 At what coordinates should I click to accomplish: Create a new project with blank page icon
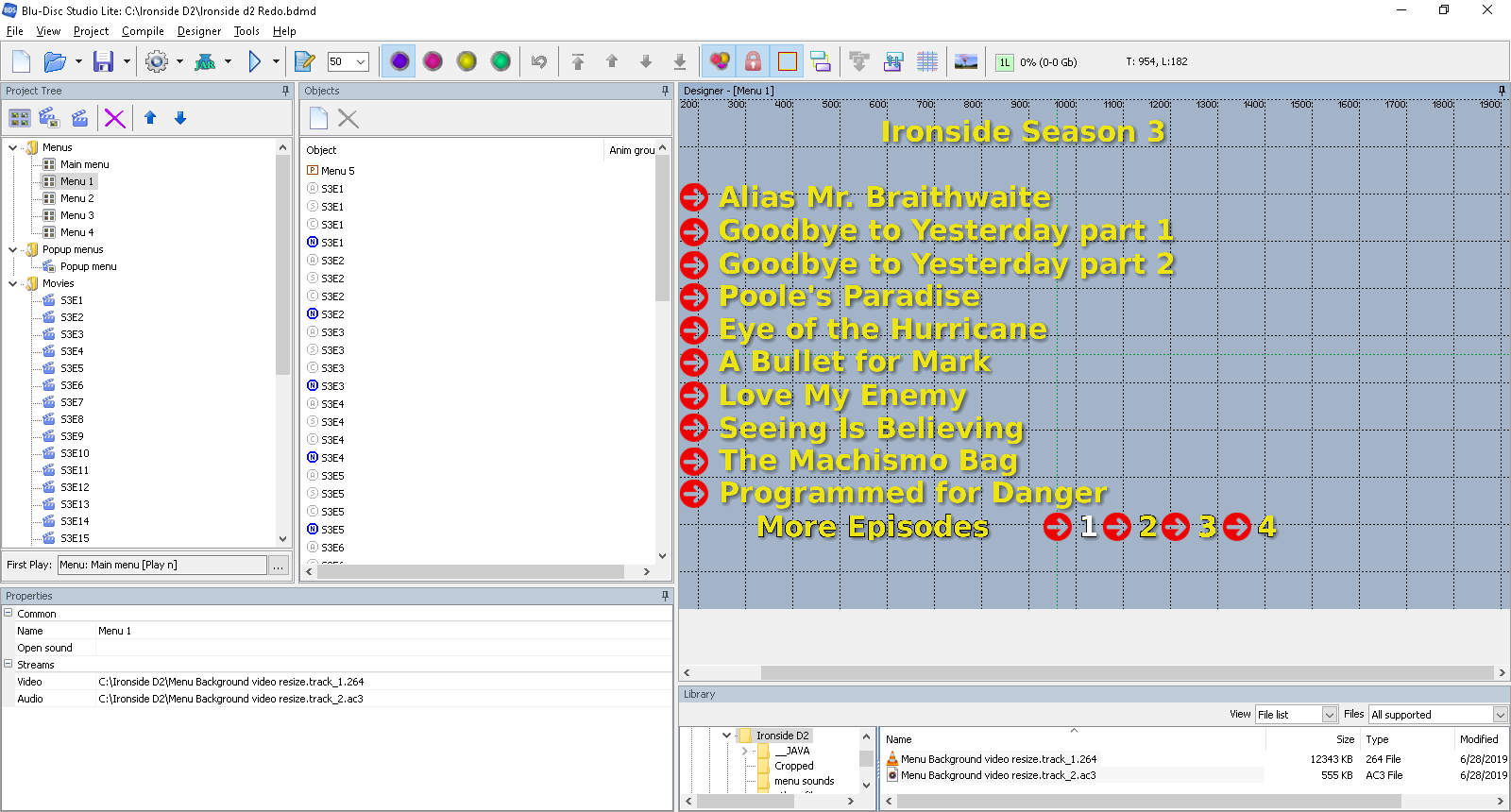pos(21,62)
